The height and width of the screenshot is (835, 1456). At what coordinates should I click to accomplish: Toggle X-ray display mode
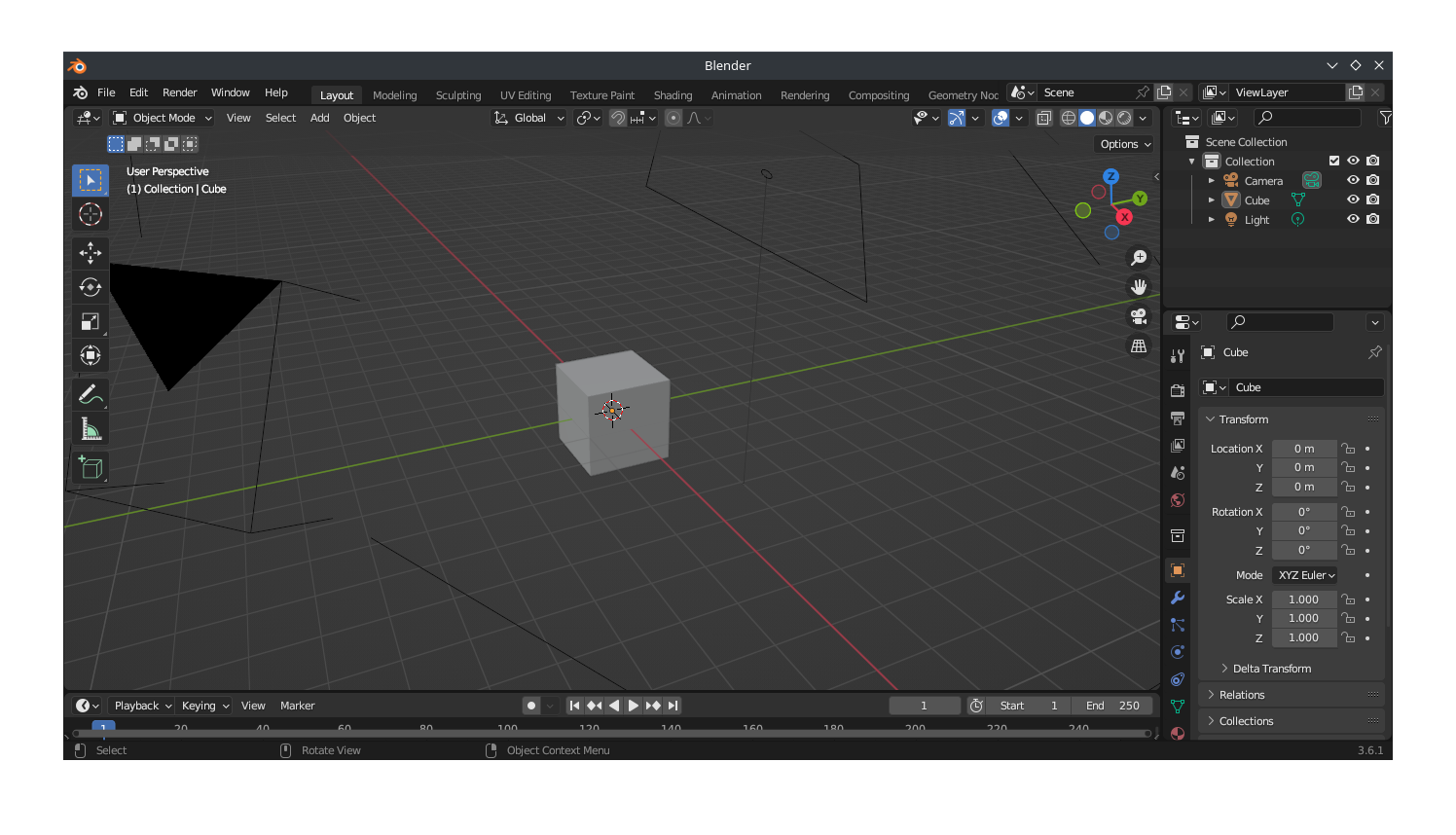pos(1043,118)
